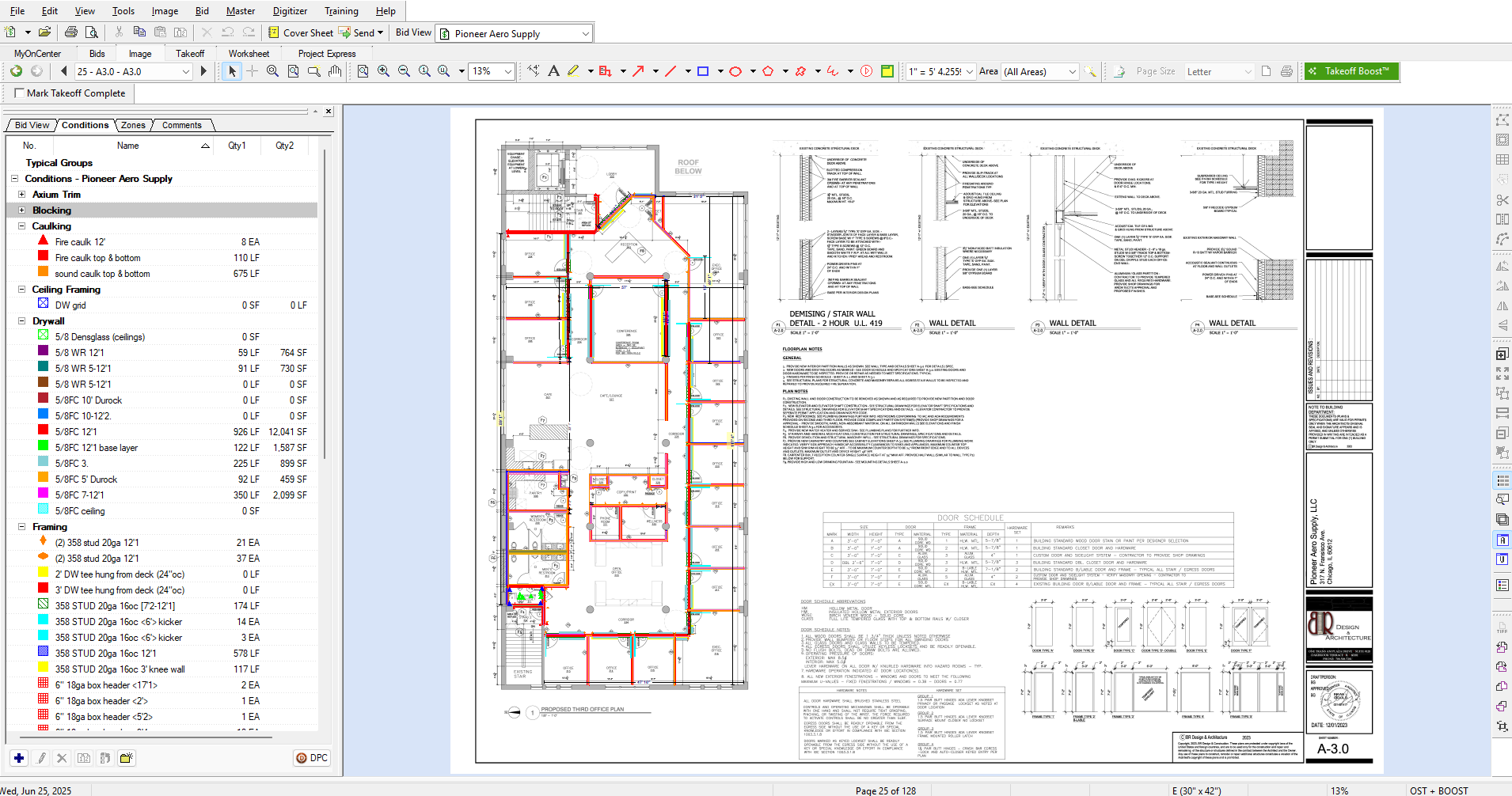Choose the red arrow annotation tool

[638, 71]
